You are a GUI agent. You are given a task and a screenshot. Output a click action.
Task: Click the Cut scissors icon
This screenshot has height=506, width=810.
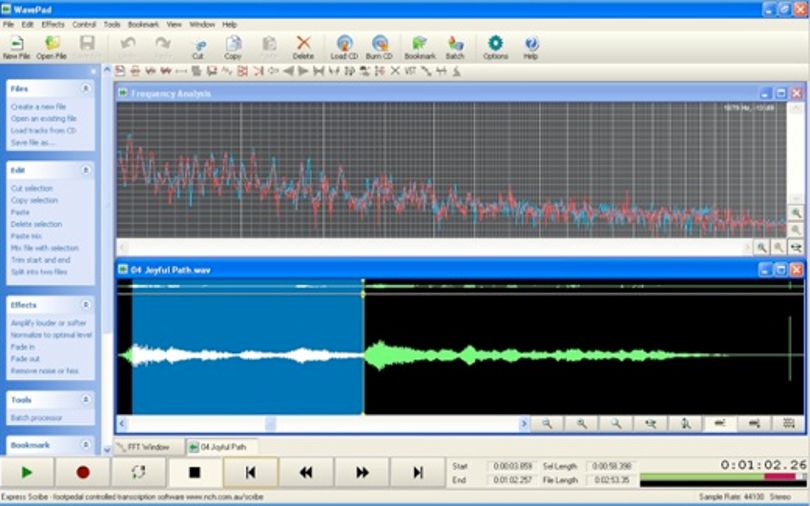198,45
